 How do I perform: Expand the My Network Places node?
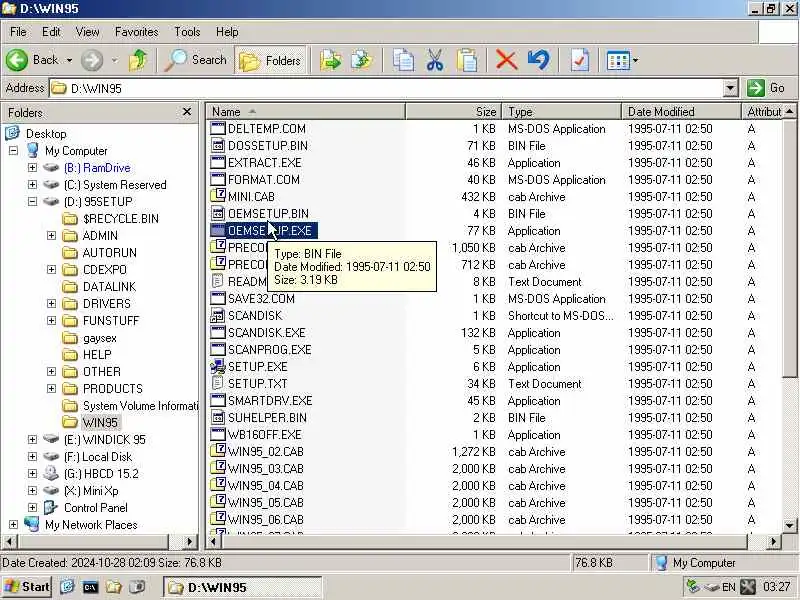click(x=13, y=524)
